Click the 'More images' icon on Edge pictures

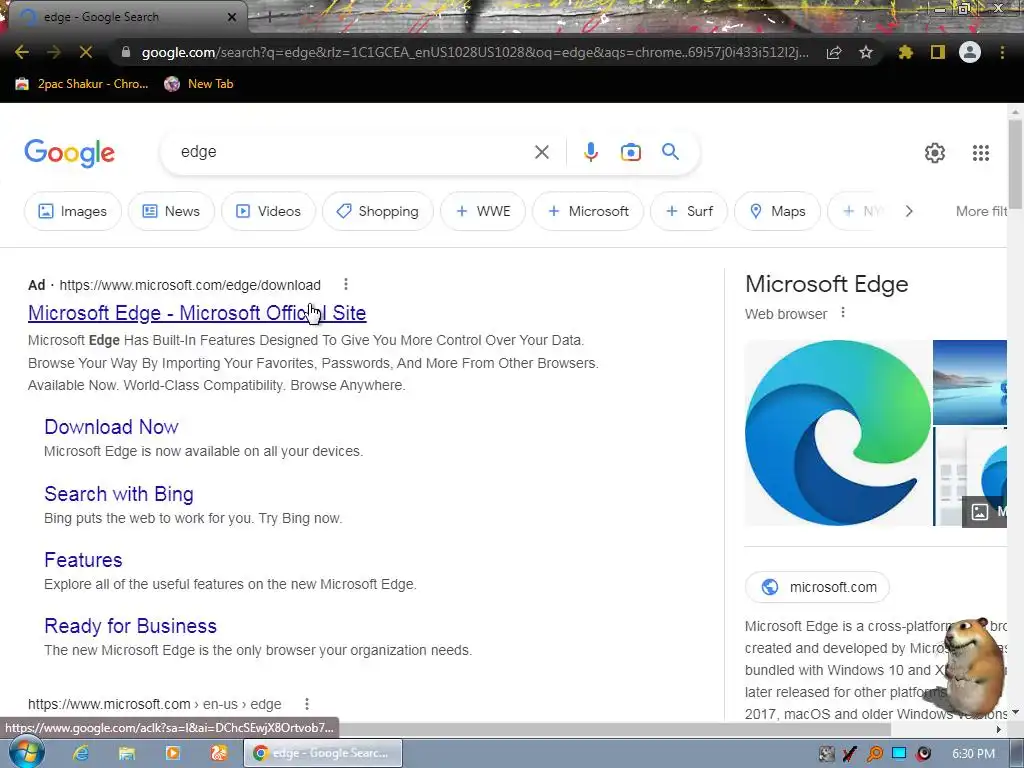(984, 511)
